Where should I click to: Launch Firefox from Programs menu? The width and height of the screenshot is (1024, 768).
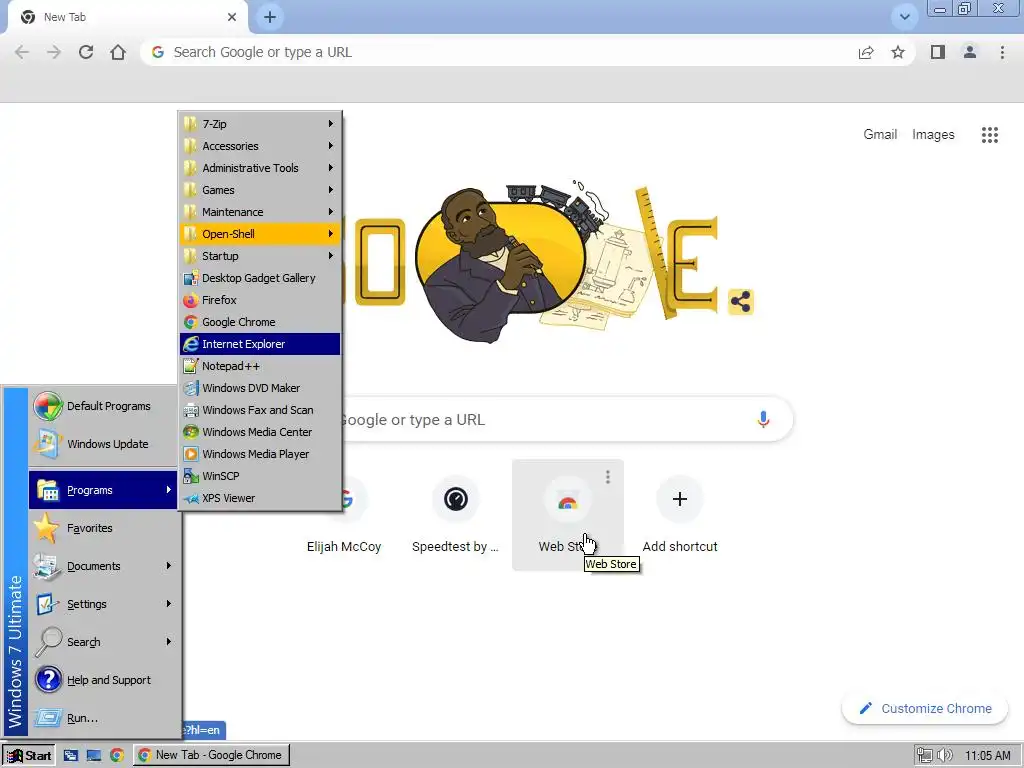coord(260,300)
